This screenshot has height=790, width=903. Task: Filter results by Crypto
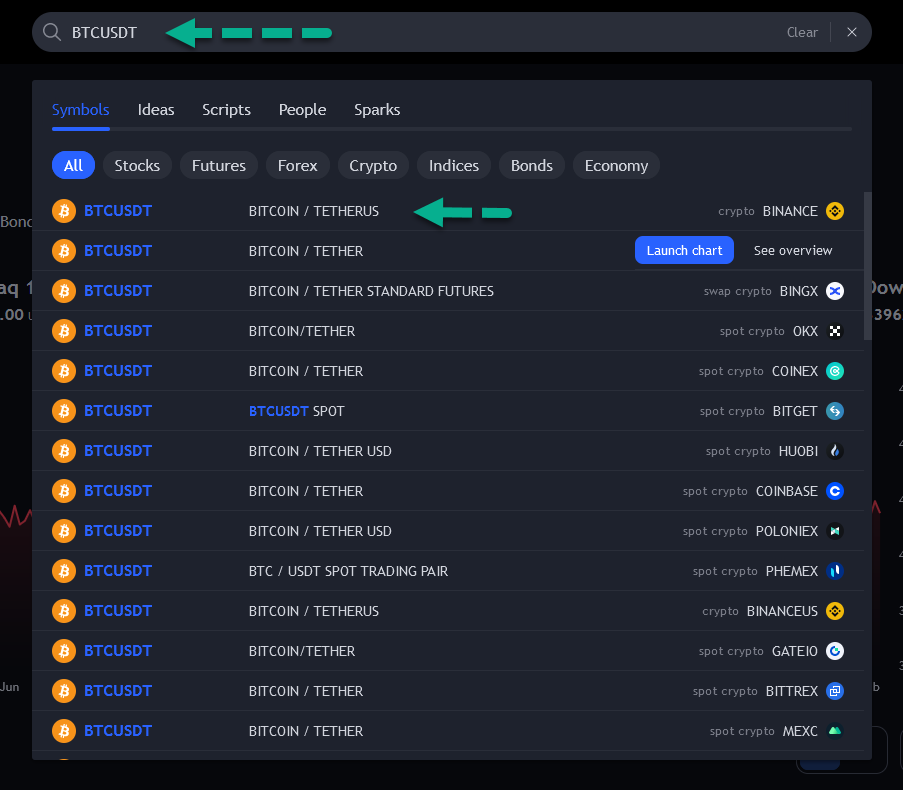[373, 165]
